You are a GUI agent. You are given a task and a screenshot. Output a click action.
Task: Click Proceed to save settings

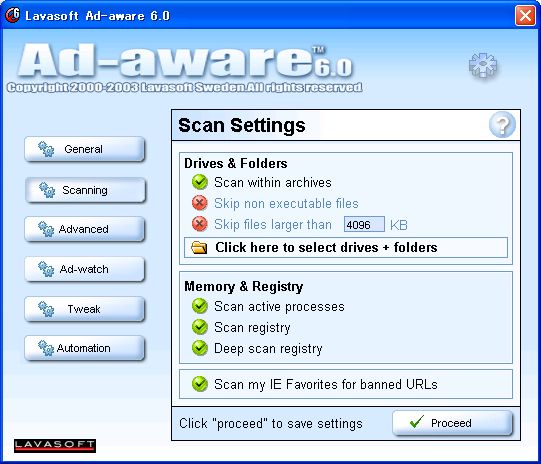click(x=452, y=423)
